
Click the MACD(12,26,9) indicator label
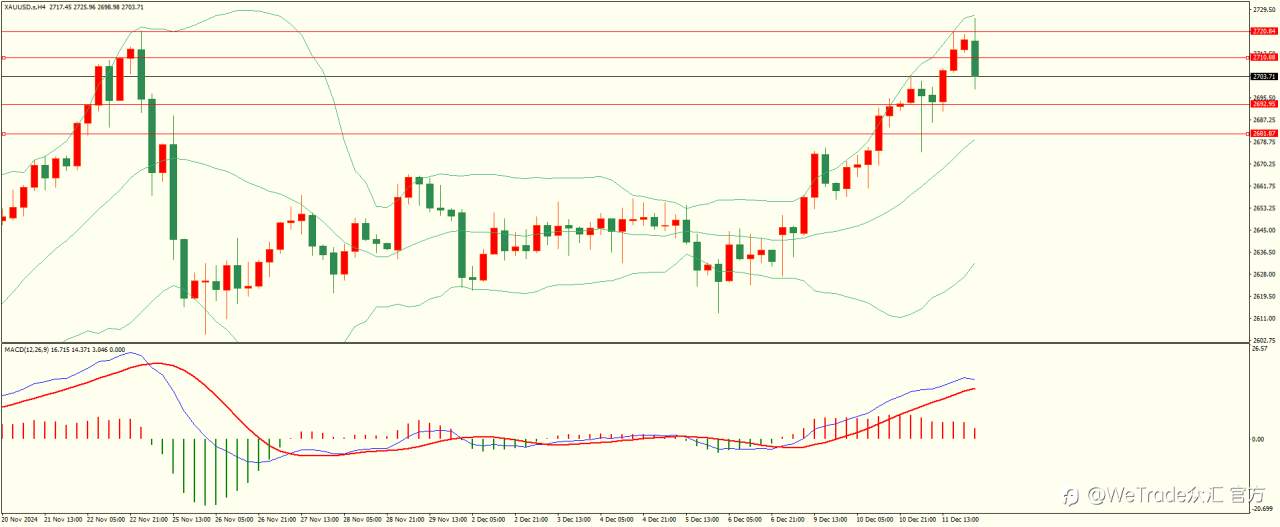point(28,349)
